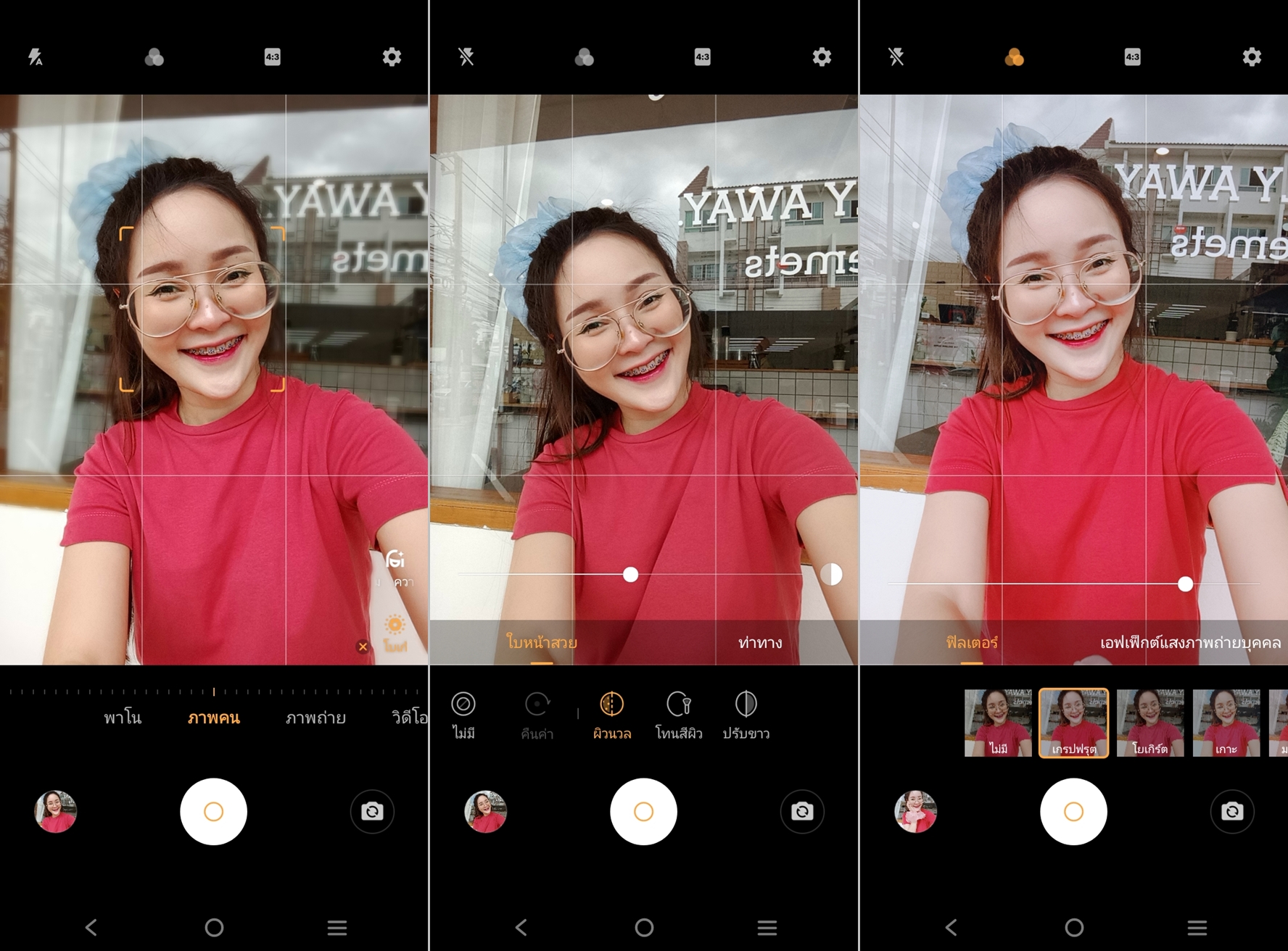Tap Android home button in middle screen

click(x=644, y=927)
